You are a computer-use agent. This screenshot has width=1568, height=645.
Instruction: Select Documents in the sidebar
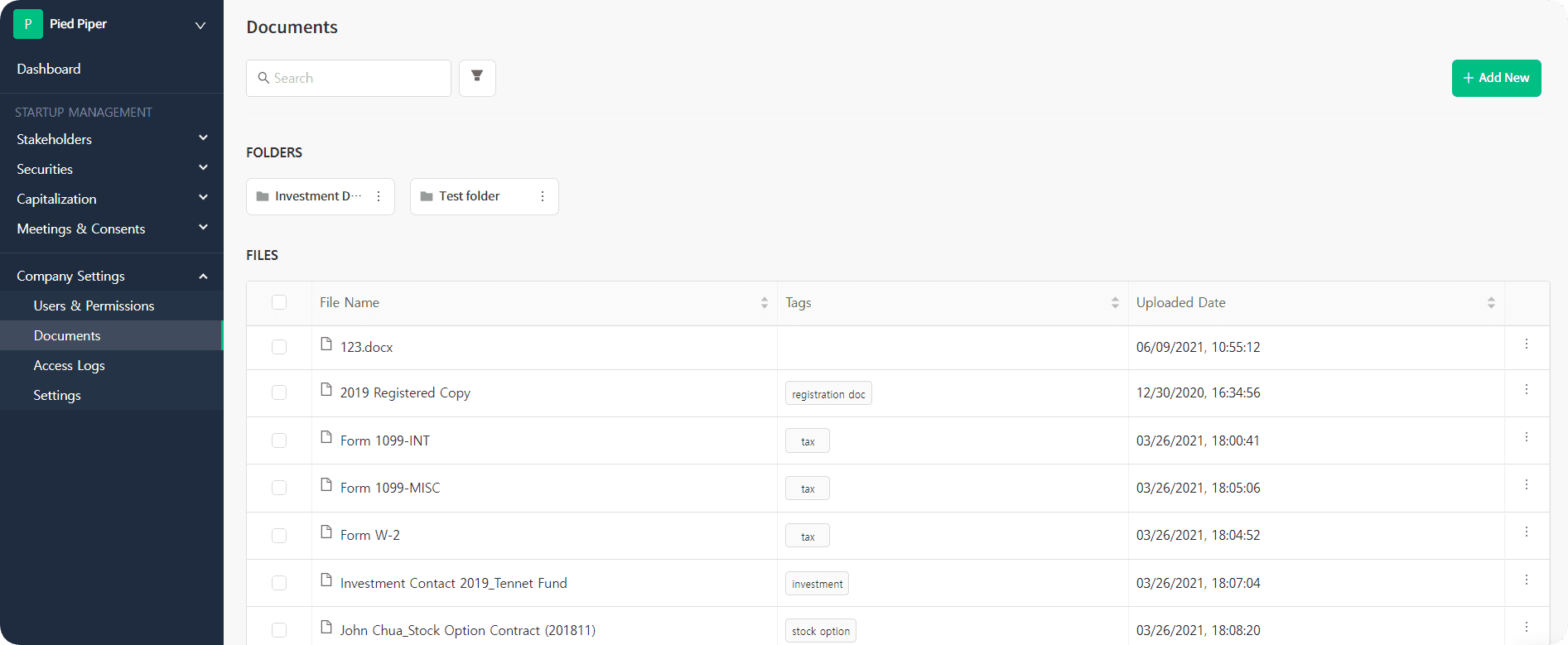[112, 335]
